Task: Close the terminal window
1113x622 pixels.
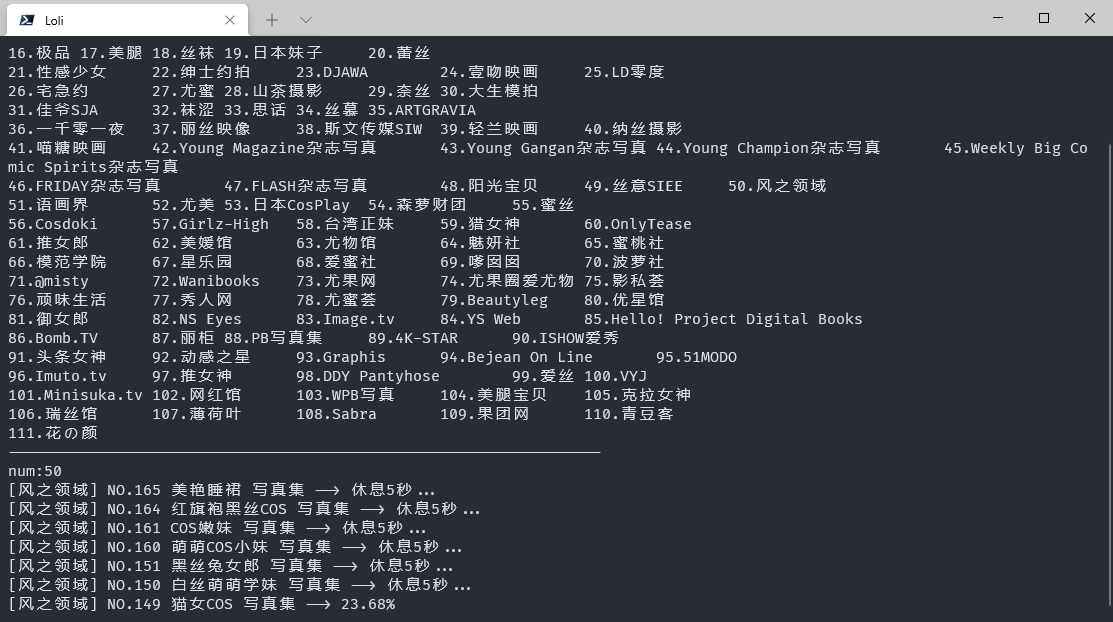Action: pyautogui.click(x=1090, y=18)
